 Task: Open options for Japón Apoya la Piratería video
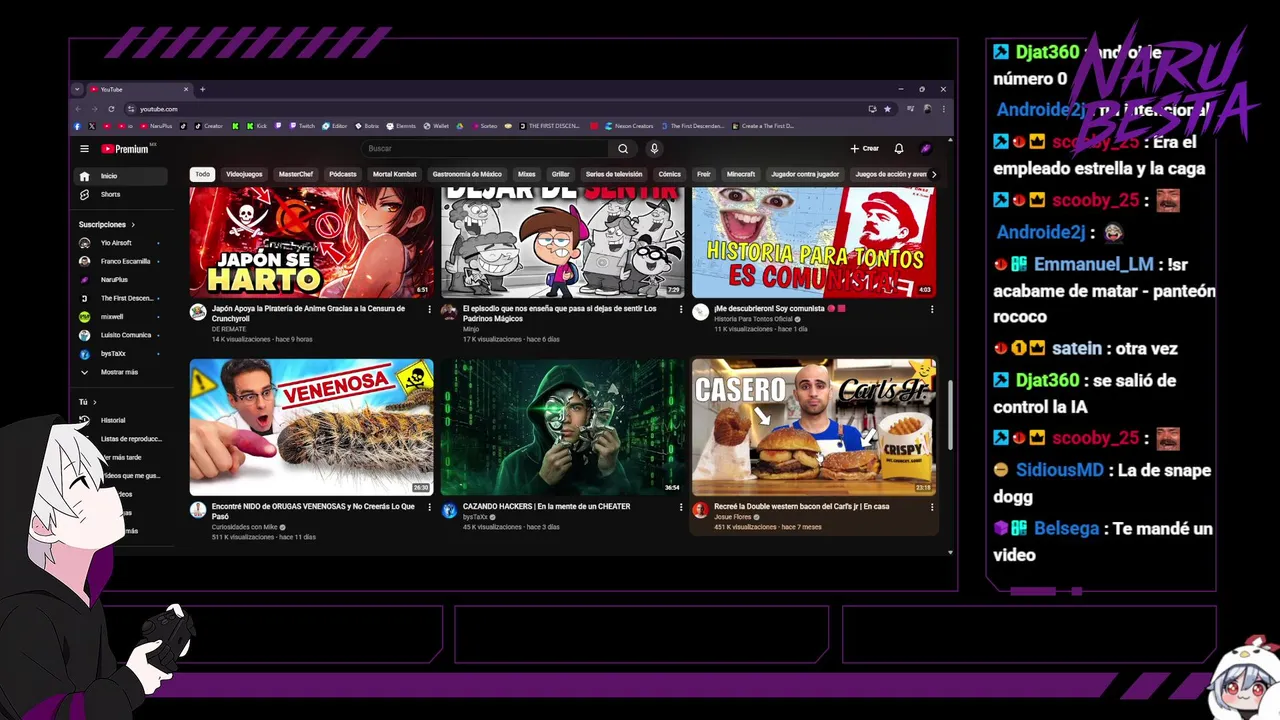430,310
